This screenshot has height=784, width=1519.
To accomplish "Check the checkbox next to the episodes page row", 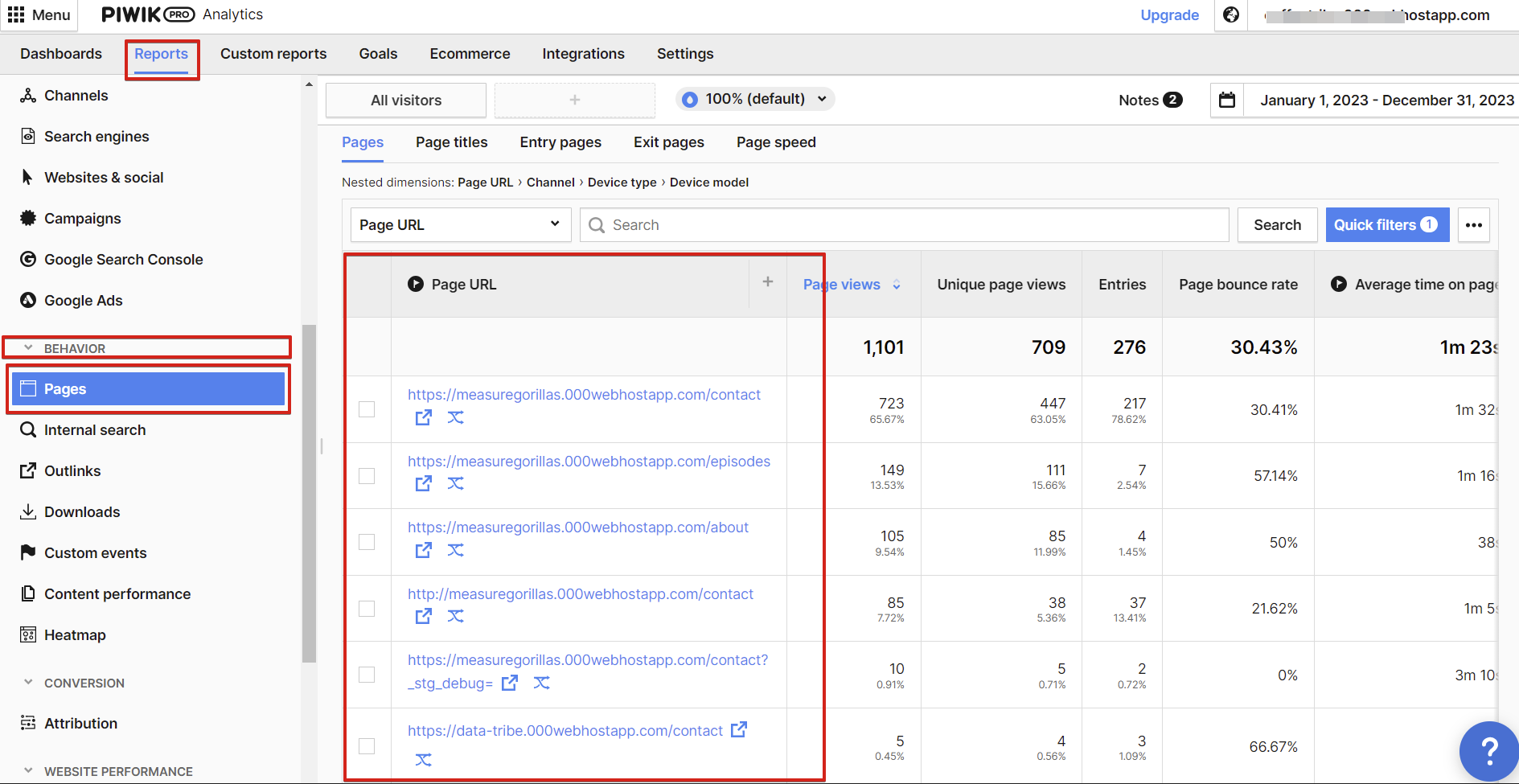I will [x=367, y=475].
